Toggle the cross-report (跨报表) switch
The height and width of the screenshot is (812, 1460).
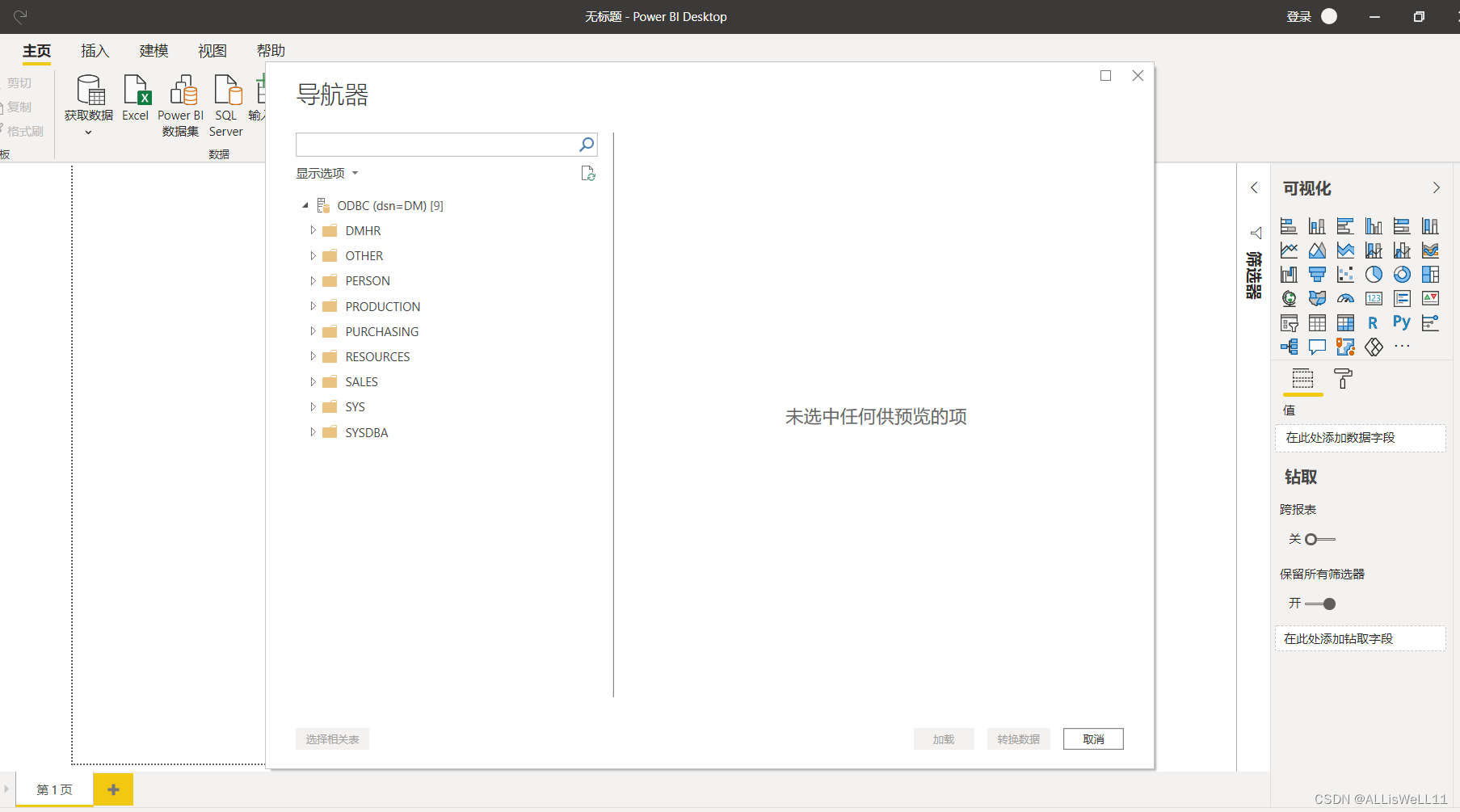1319,539
